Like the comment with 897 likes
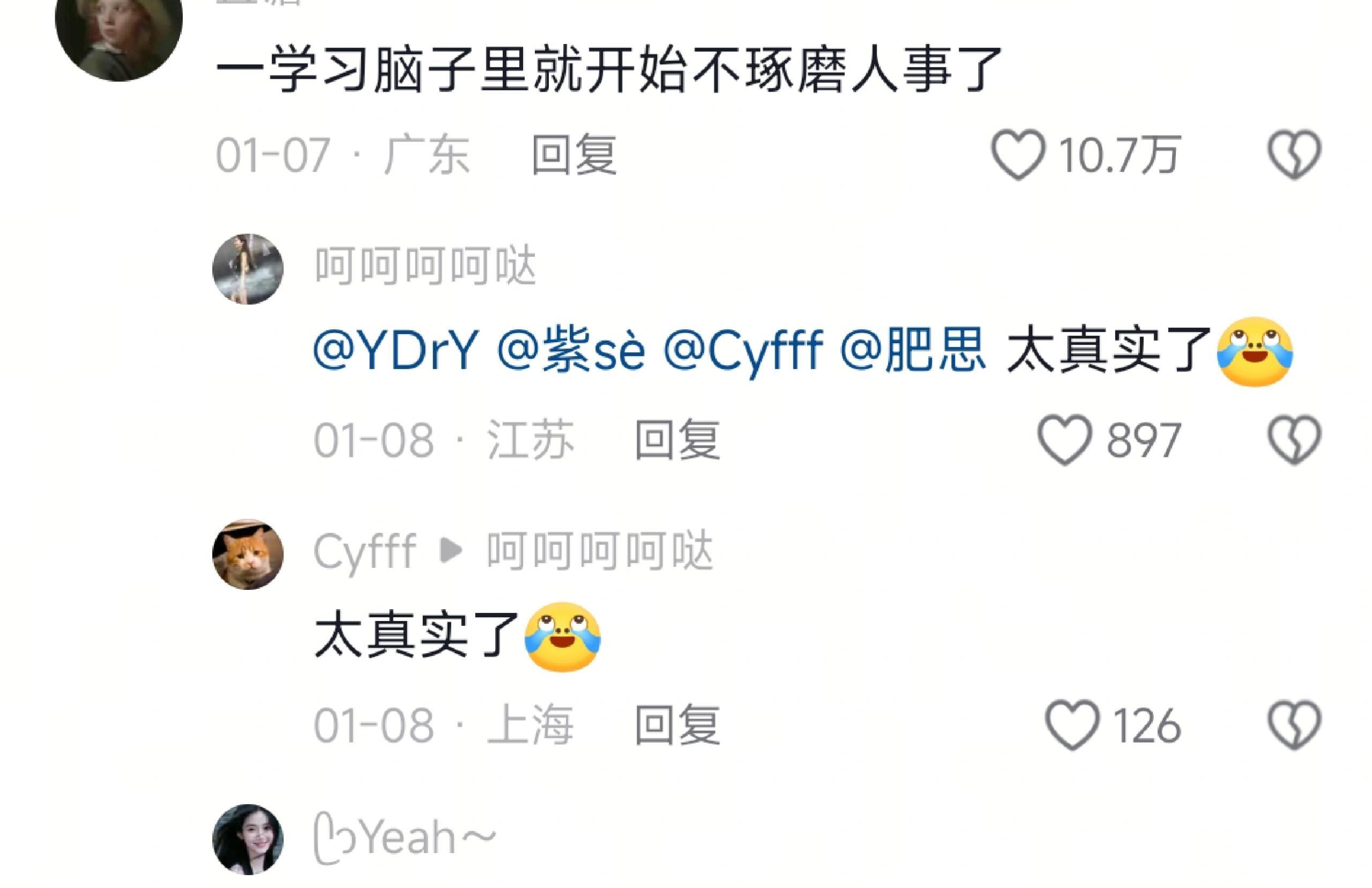Viewport: 1372px width, 888px height. click(x=1064, y=439)
